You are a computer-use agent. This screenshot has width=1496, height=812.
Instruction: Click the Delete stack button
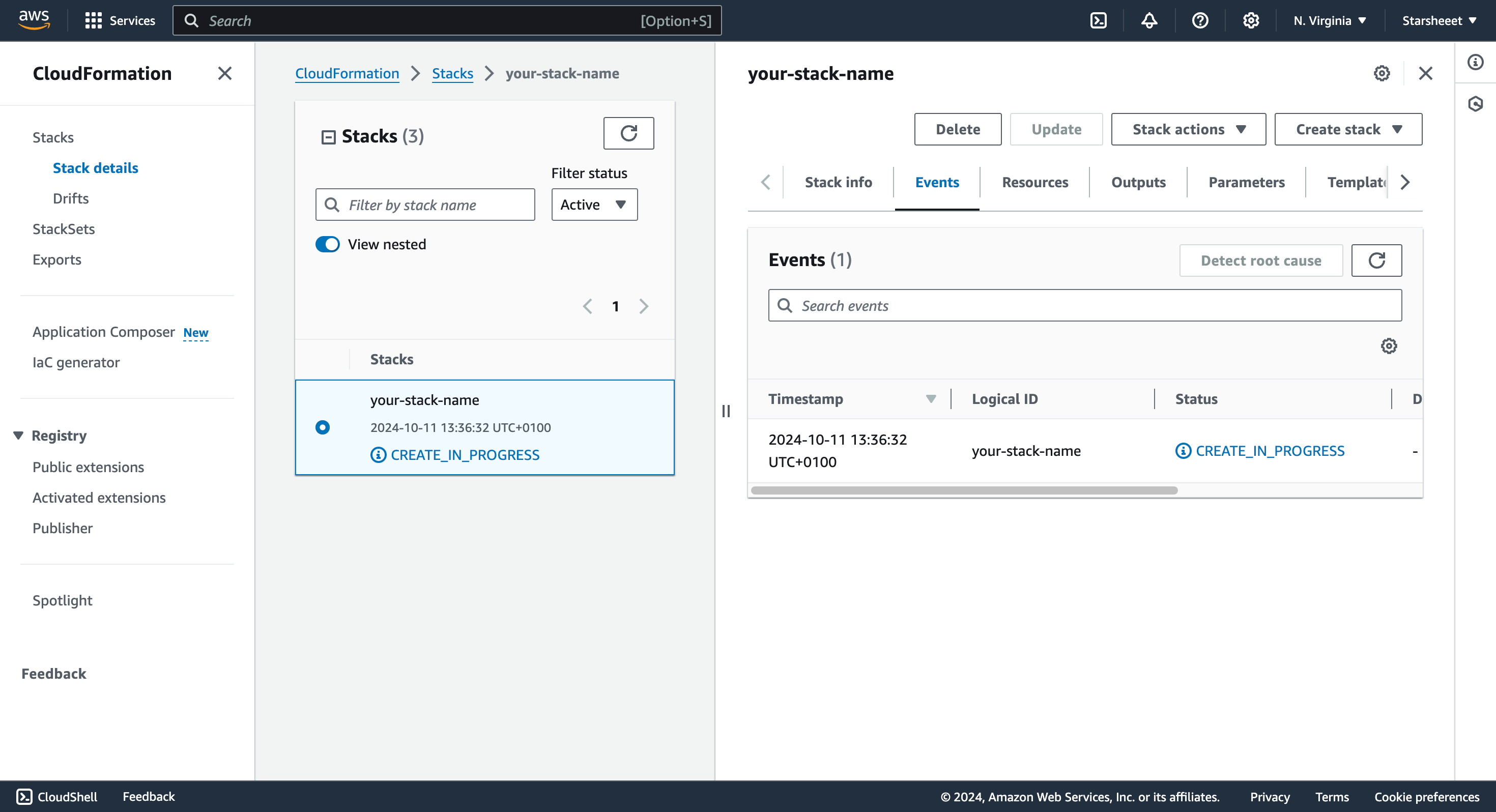[x=958, y=129]
